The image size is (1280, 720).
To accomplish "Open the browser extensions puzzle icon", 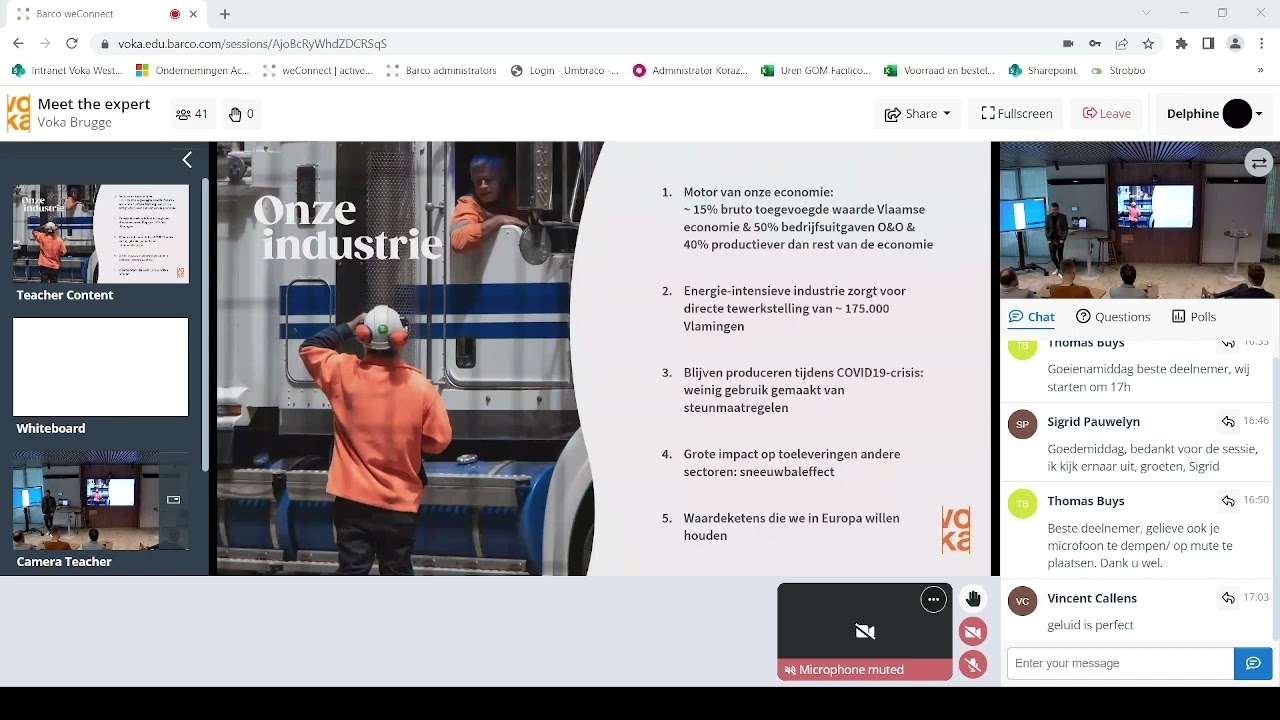I will 1182,44.
